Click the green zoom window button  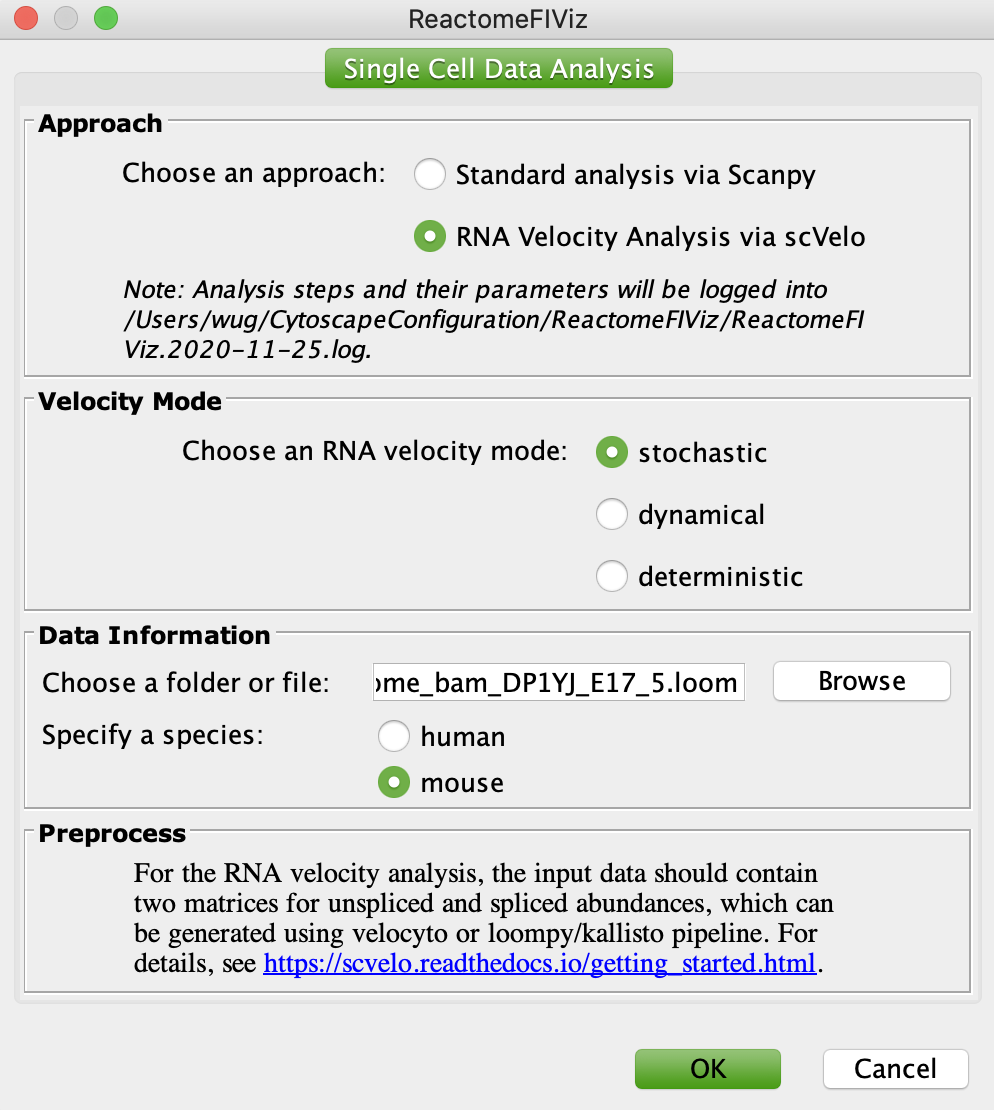106,18
